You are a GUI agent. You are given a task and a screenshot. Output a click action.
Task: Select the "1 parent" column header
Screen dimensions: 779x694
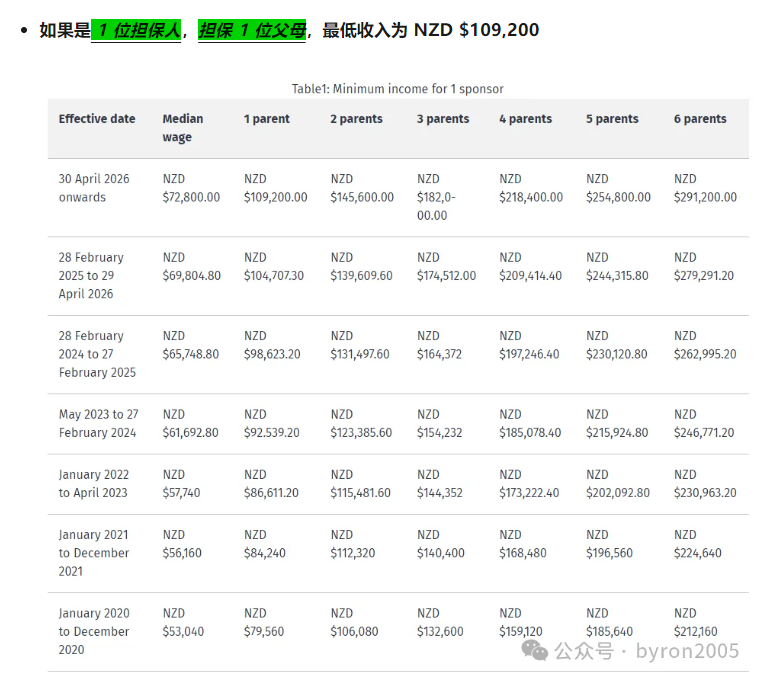point(267,119)
